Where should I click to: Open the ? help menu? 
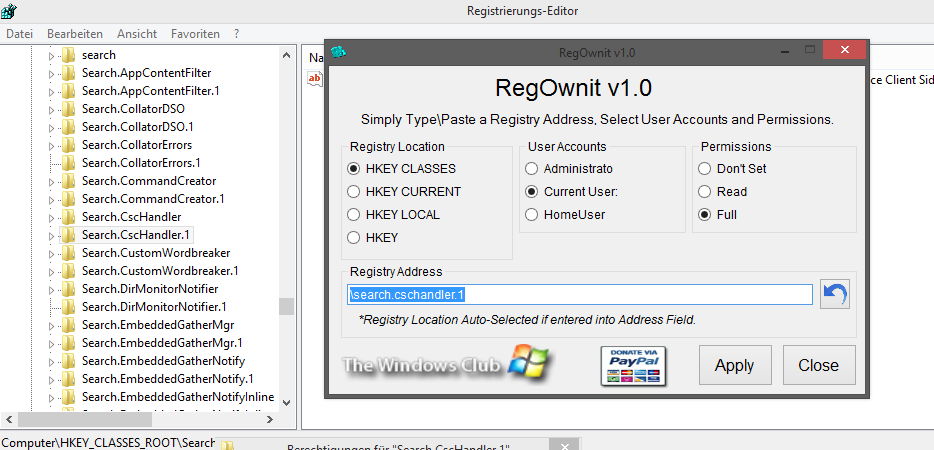(x=236, y=34)
